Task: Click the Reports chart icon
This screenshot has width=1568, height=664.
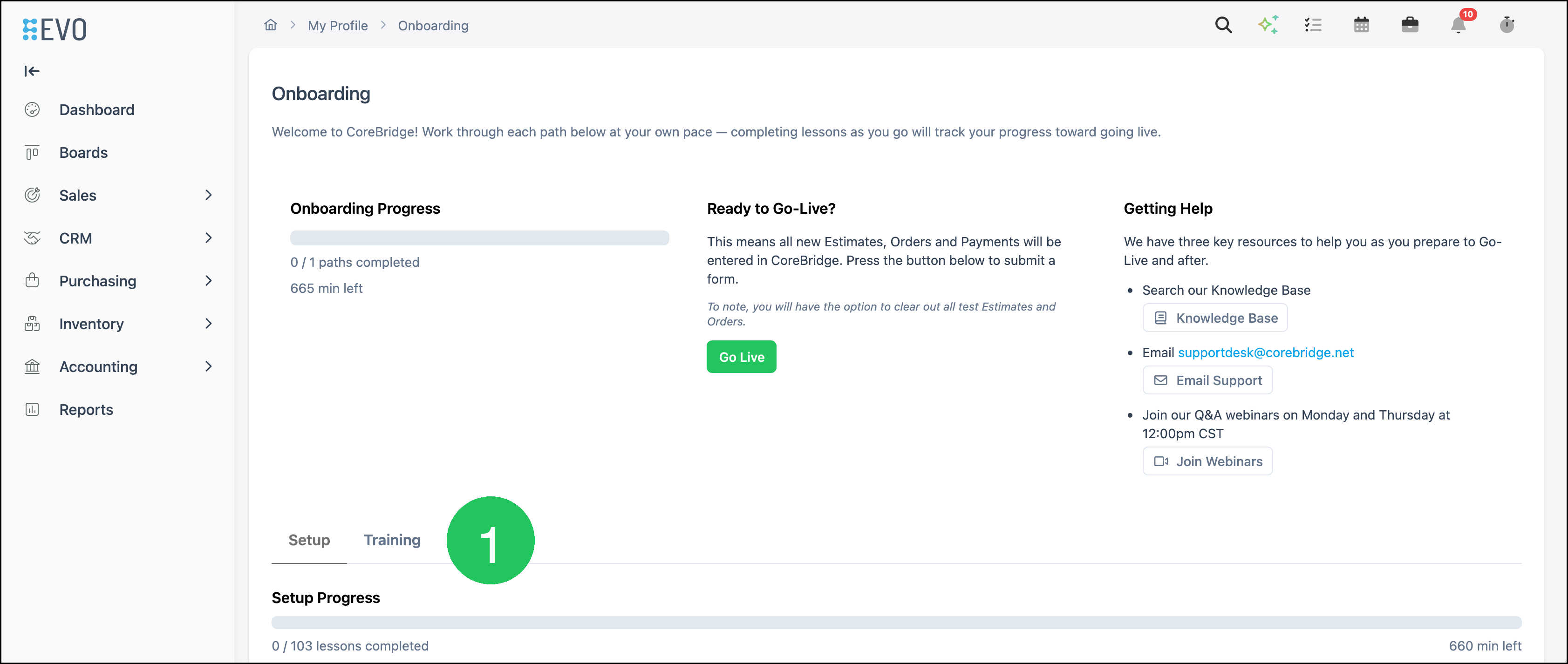Action: 32,410
